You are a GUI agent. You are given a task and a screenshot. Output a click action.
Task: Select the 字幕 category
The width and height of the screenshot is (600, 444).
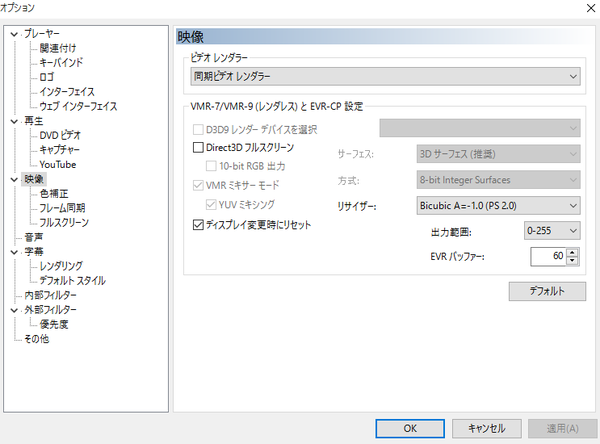[34, 251]
